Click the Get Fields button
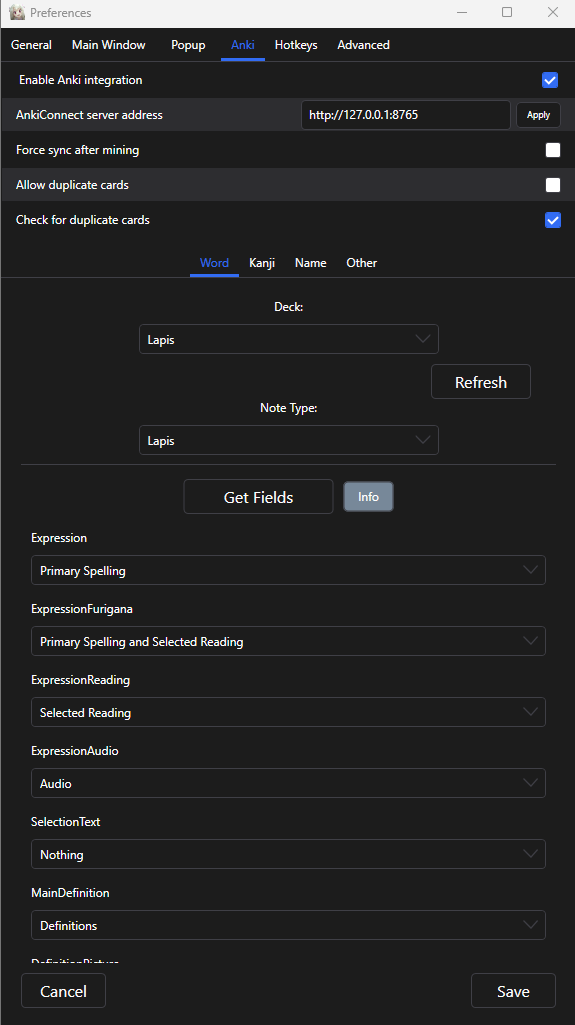This screenshot has width=575, height=1025. [258, 497]
